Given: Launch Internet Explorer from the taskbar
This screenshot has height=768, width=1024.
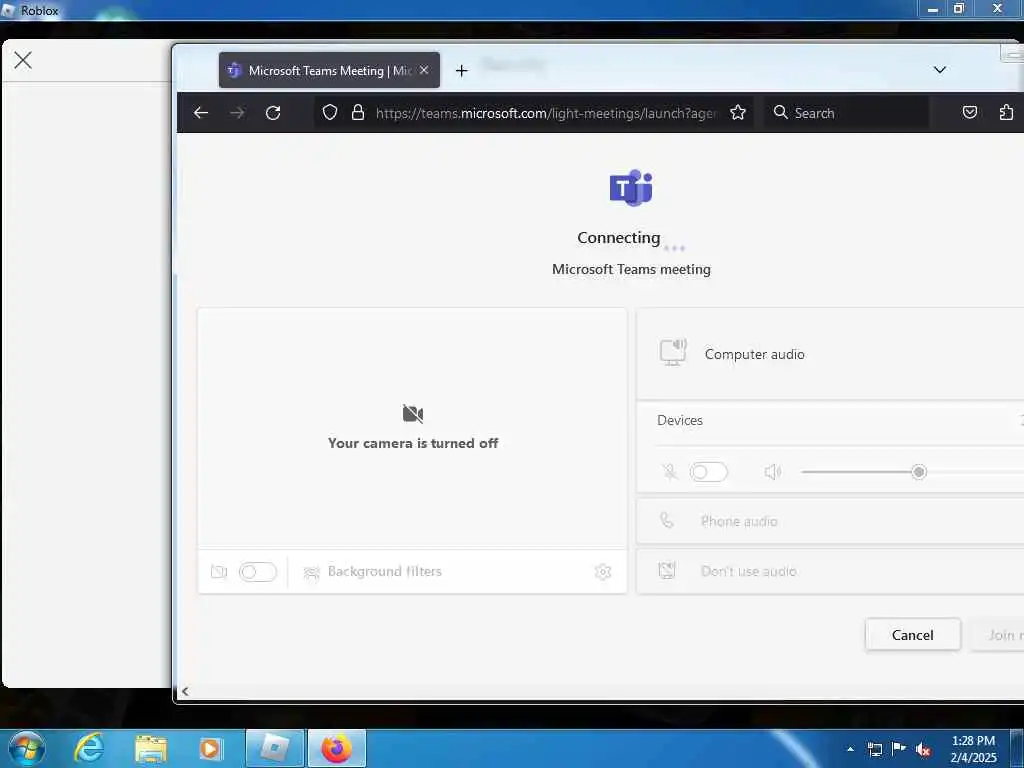Looking at the screenshot, I should 89,748.
